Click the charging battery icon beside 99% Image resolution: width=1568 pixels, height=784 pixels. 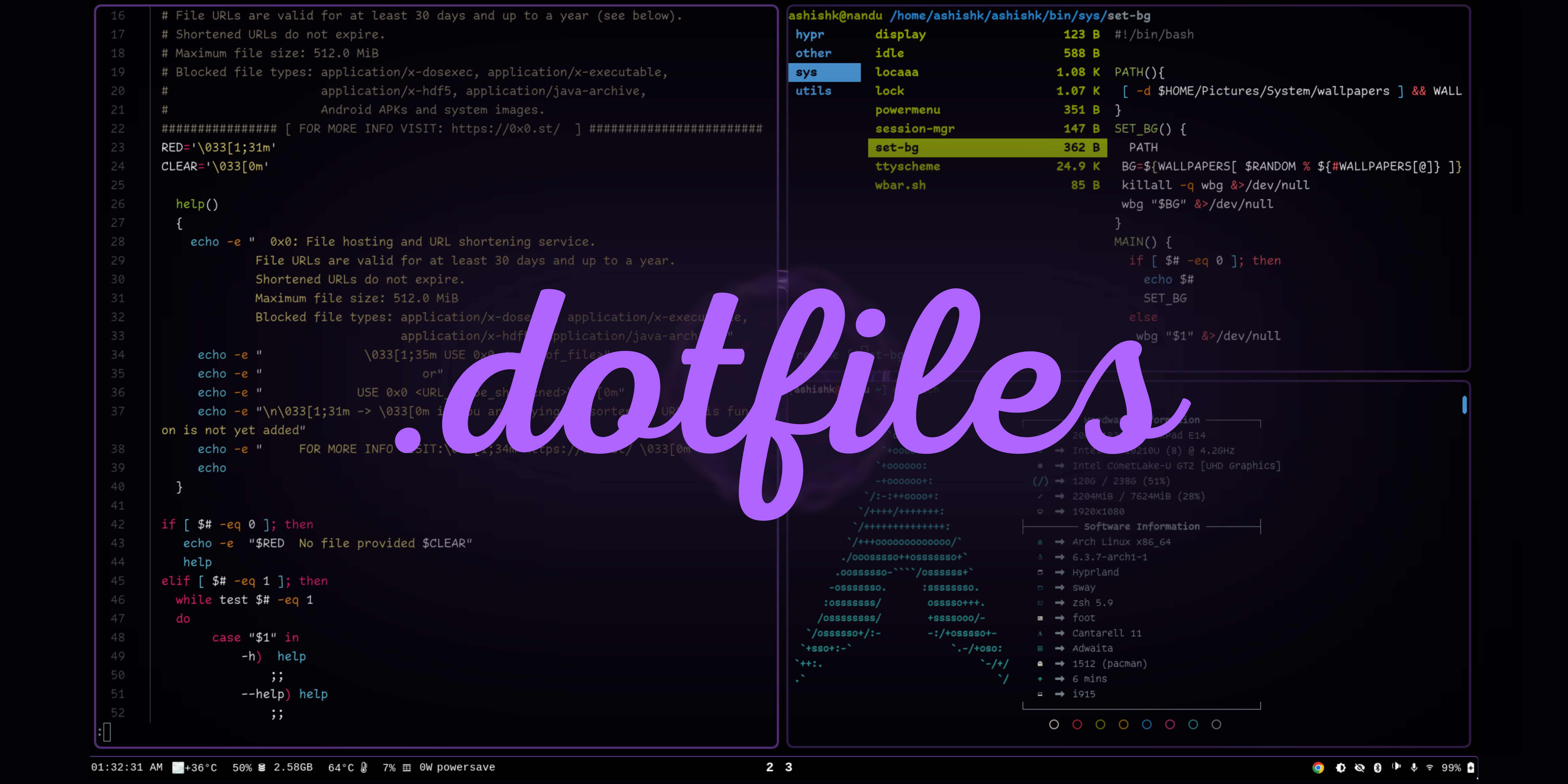[x=1471, y=768]
